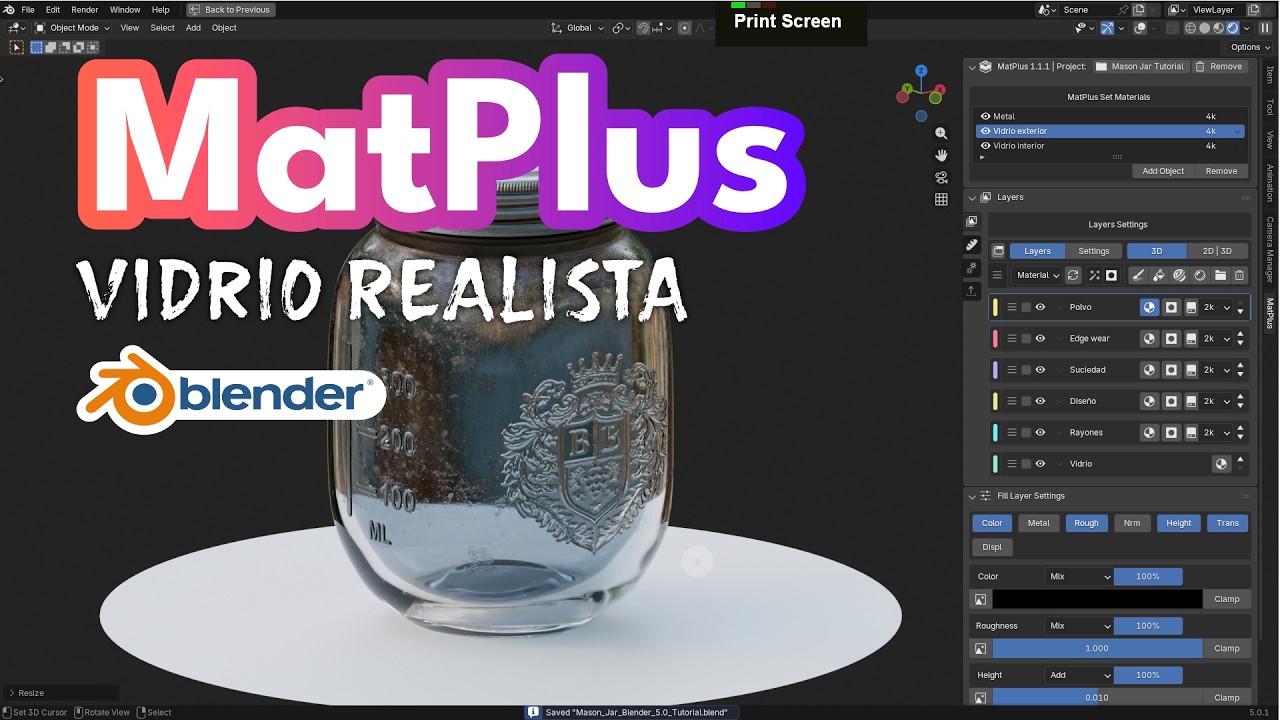Tick the checkbox on the Rayones layer

click(1026, 432)
